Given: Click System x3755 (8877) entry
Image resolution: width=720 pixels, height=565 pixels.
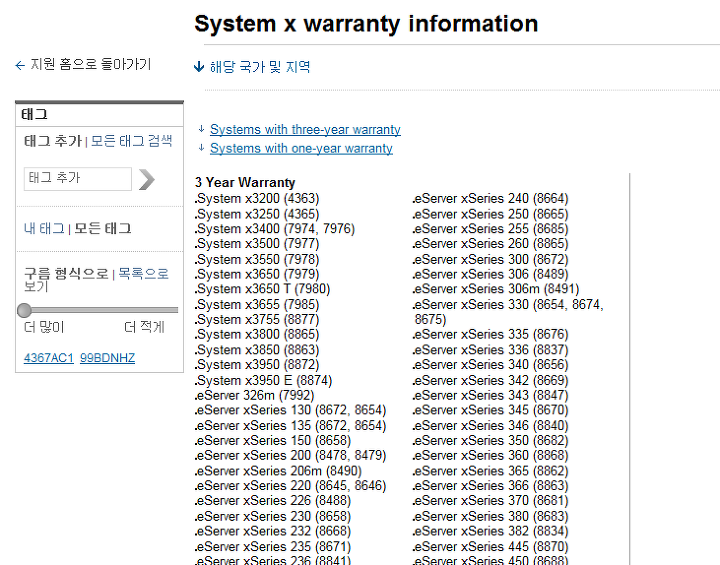Looking at the screenshot, I should (257, 319).
